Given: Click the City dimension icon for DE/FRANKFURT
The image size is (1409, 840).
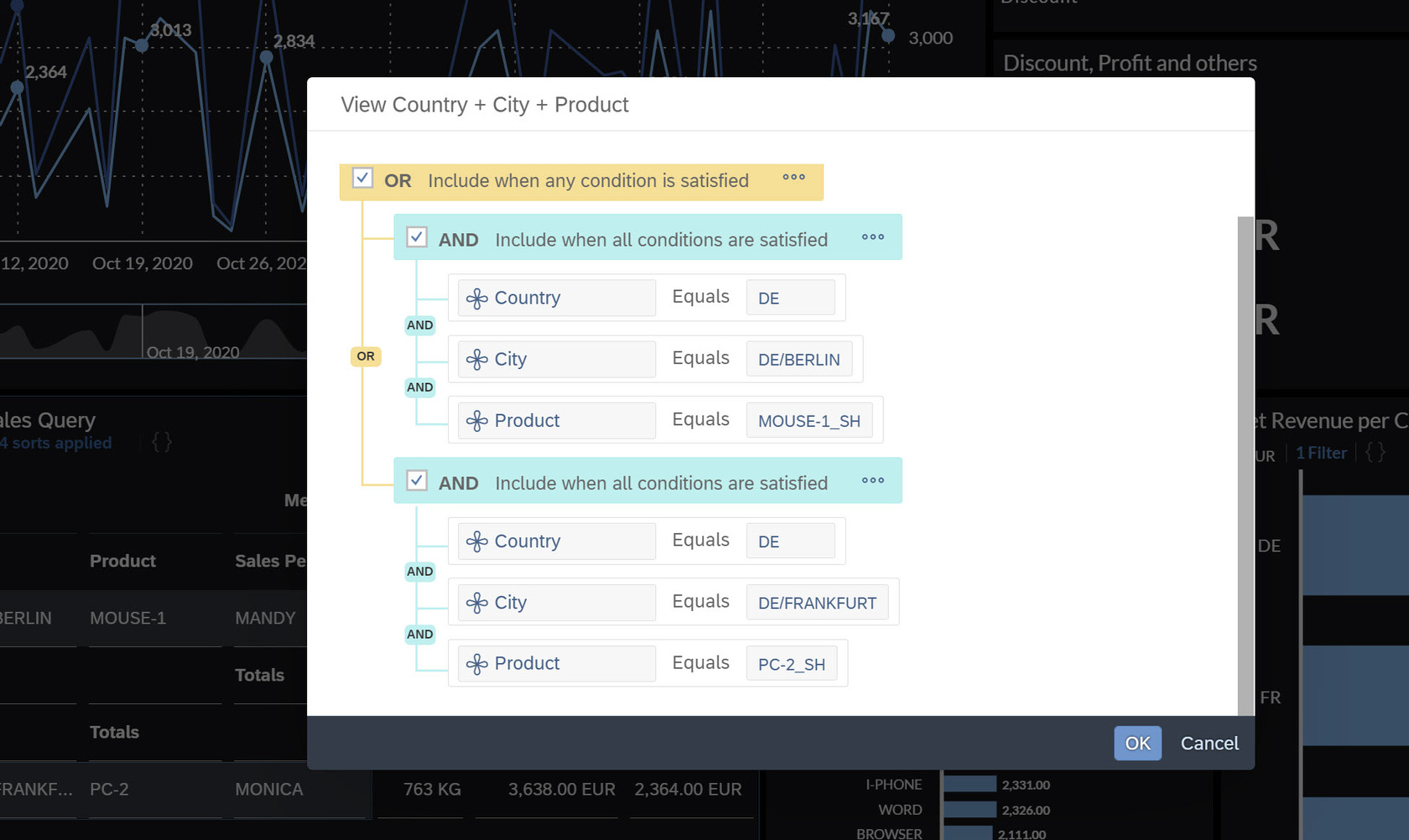Looking at the screenshot, I should (477, 603).
